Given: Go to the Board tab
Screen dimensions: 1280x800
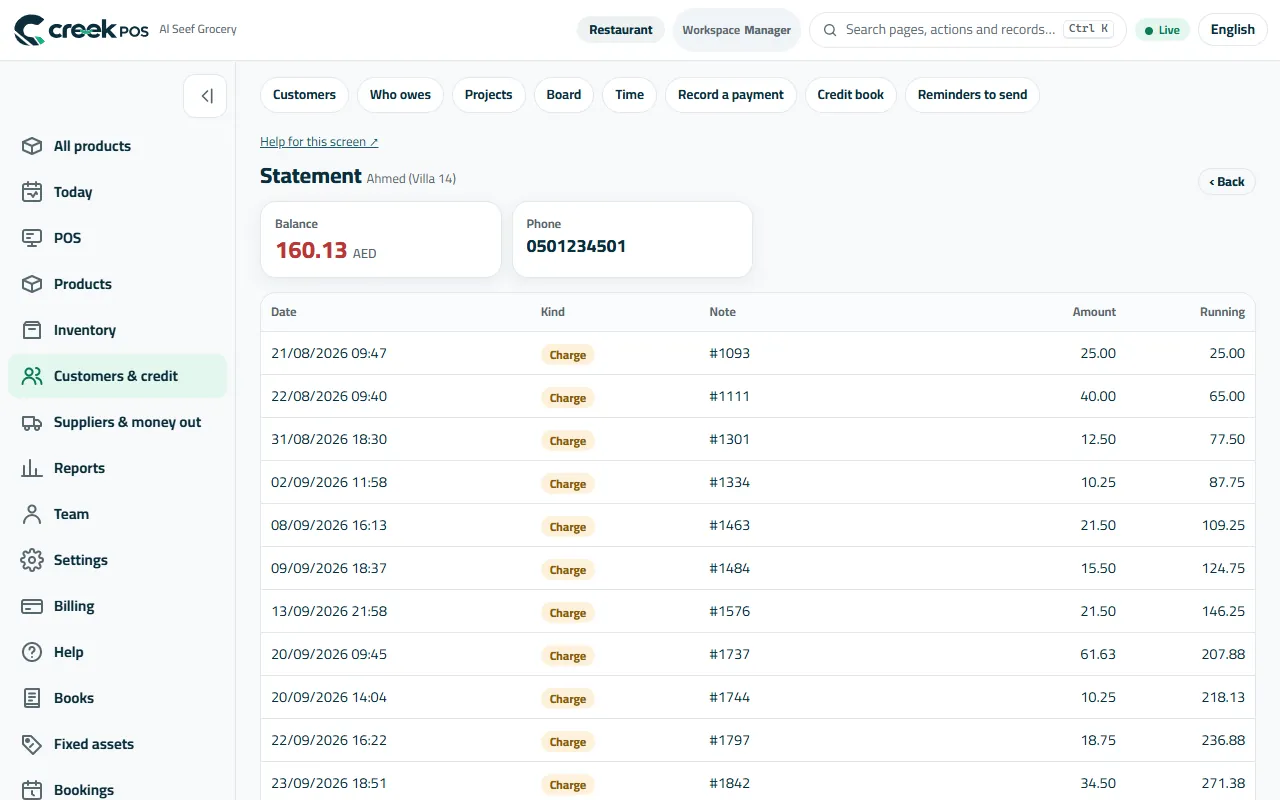Looking at the screenshot, I should tap(564, 95).
